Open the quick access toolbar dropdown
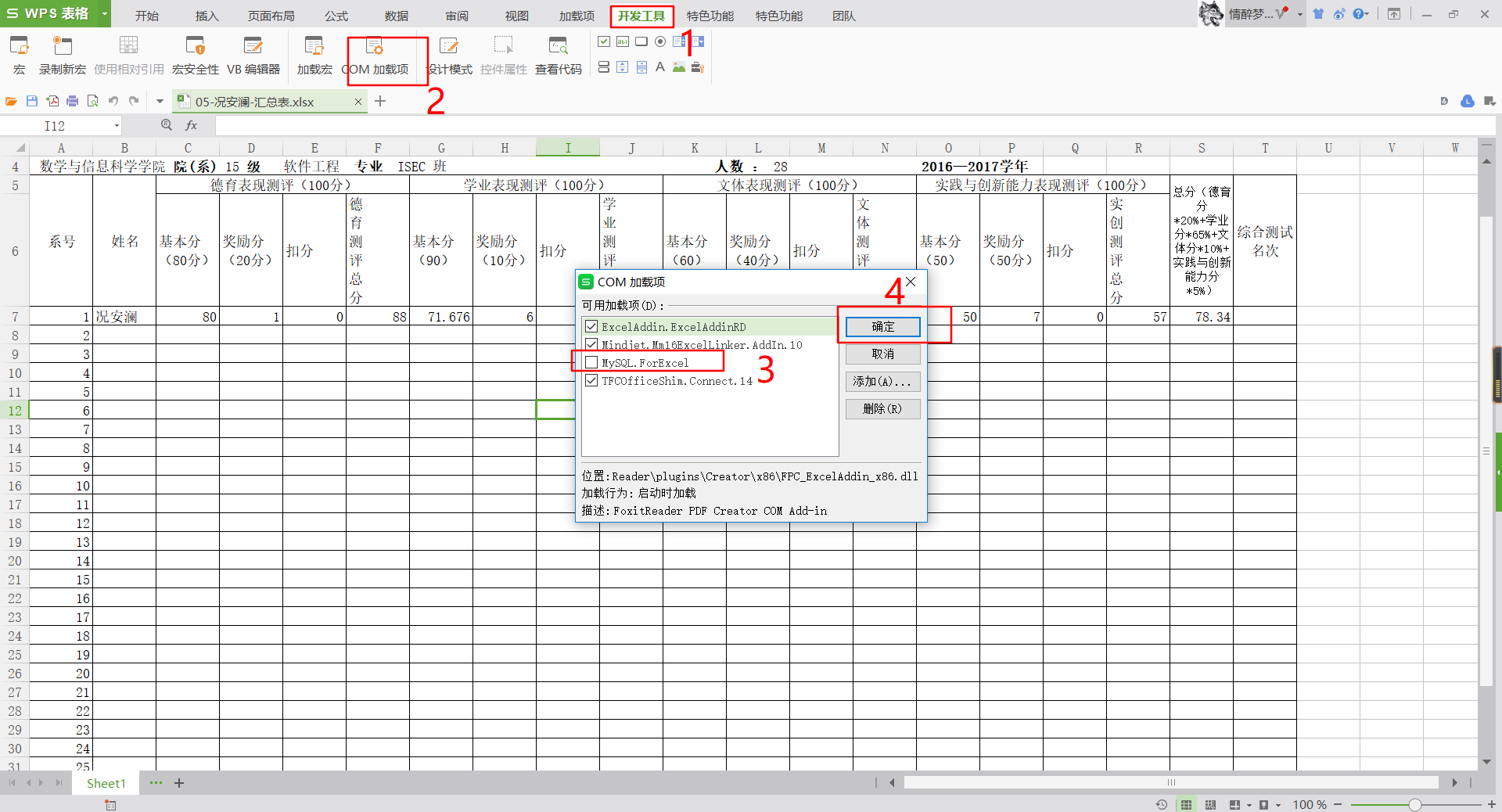 tap(160, 101)
